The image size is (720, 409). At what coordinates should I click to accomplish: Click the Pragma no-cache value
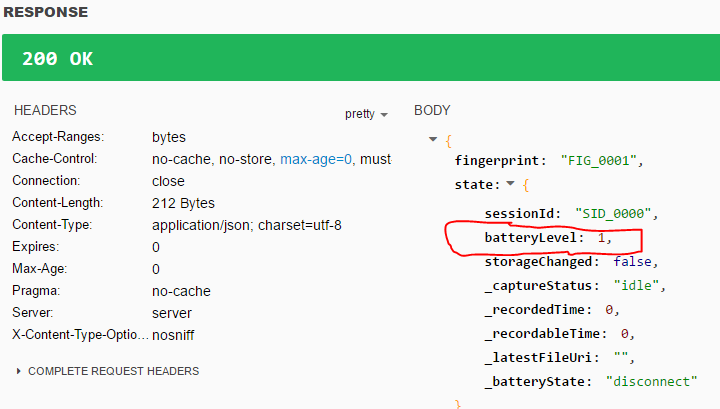tap(181, 291)
